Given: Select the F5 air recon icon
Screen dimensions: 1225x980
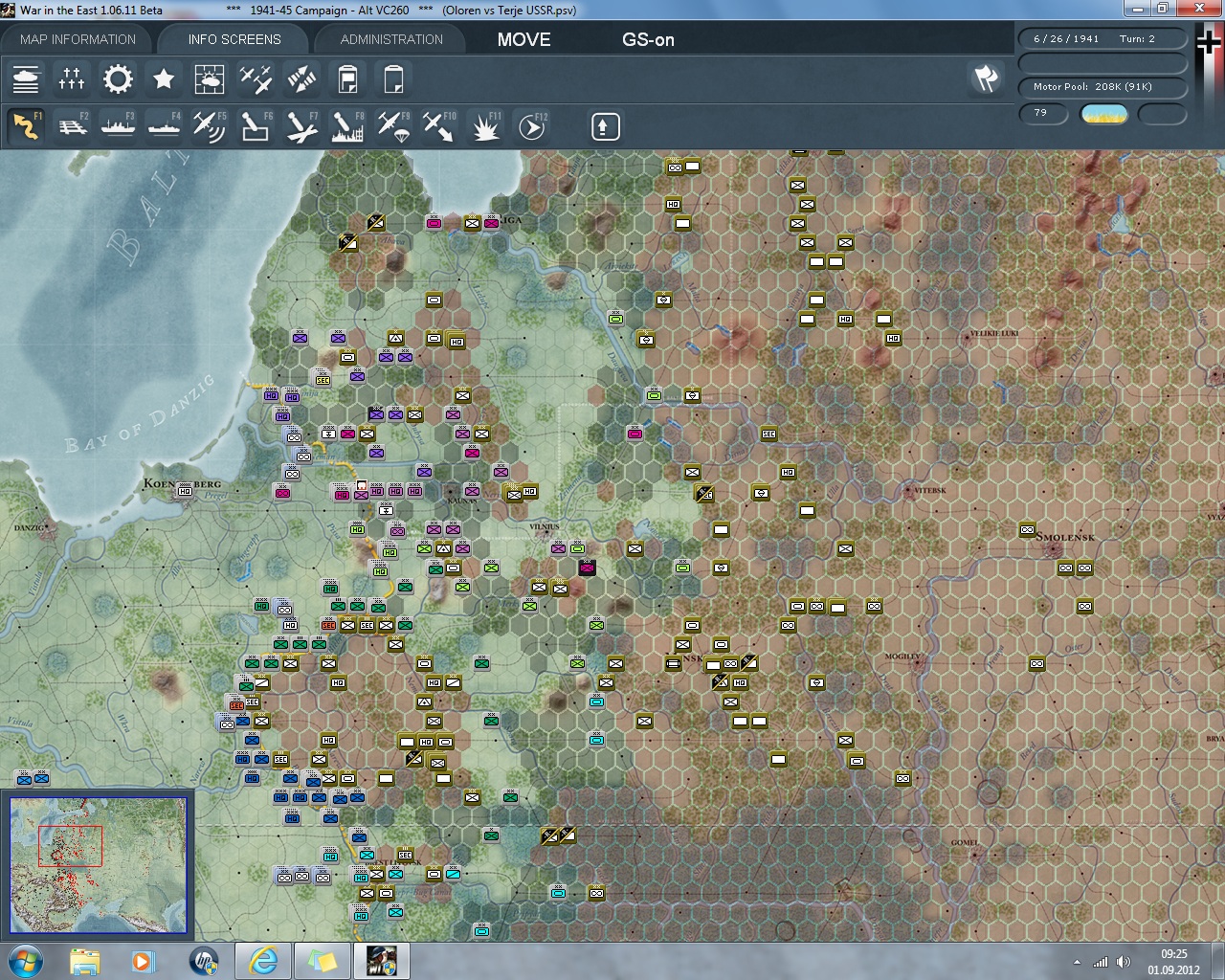Looking at the screenshot, I should click(x=210, y=126).
